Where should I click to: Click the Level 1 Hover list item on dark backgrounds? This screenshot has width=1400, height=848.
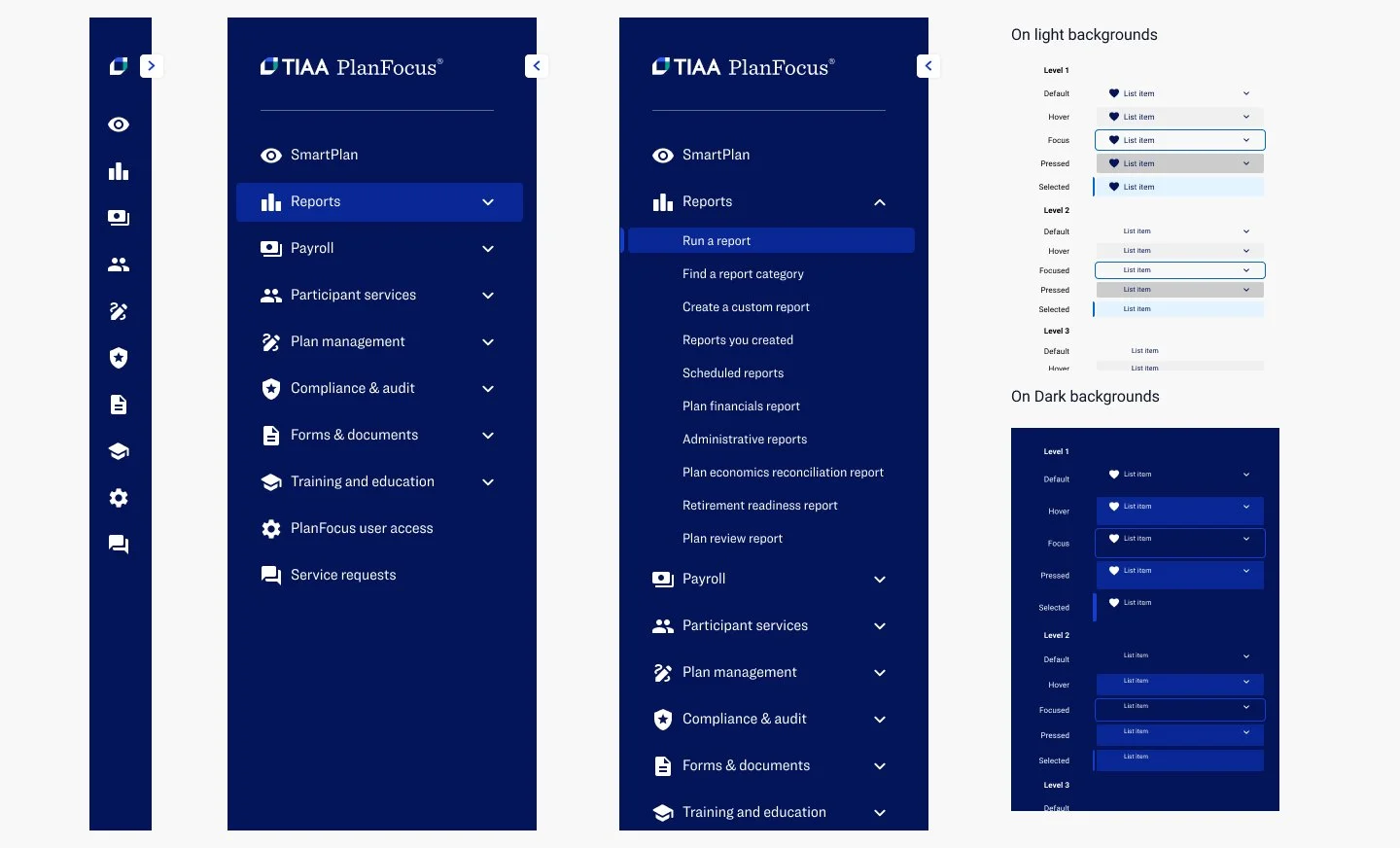tap(1179, 511)
